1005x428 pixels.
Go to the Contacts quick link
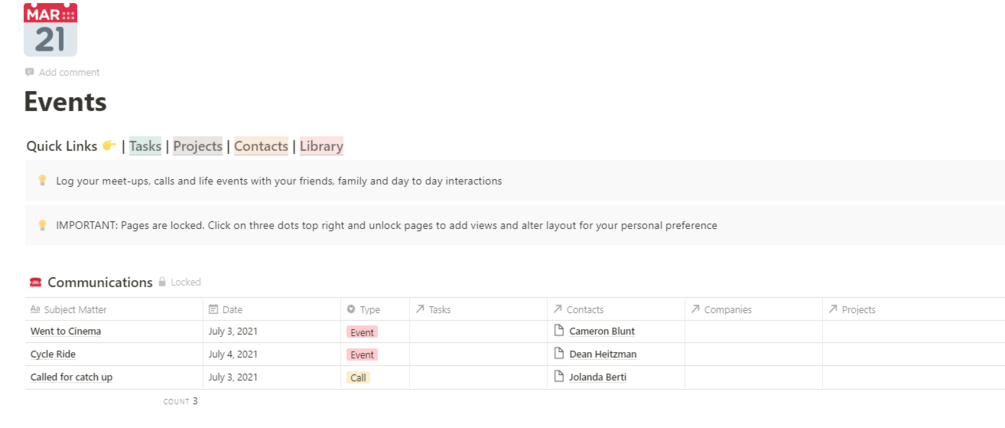click(261, 146)
